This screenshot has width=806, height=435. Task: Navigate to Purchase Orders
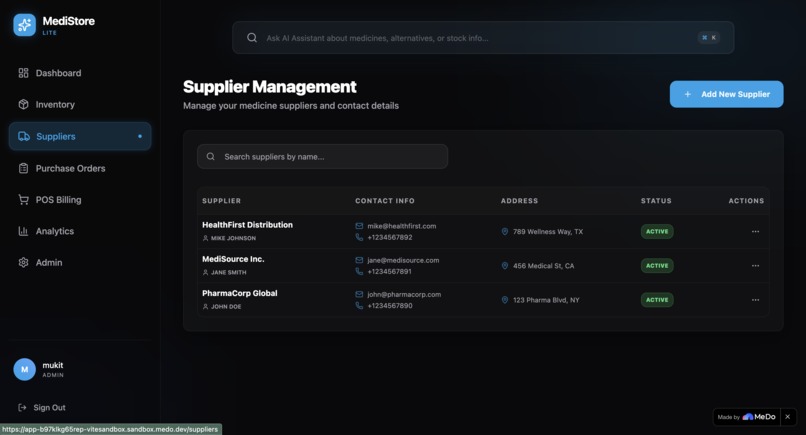point(80,168)
